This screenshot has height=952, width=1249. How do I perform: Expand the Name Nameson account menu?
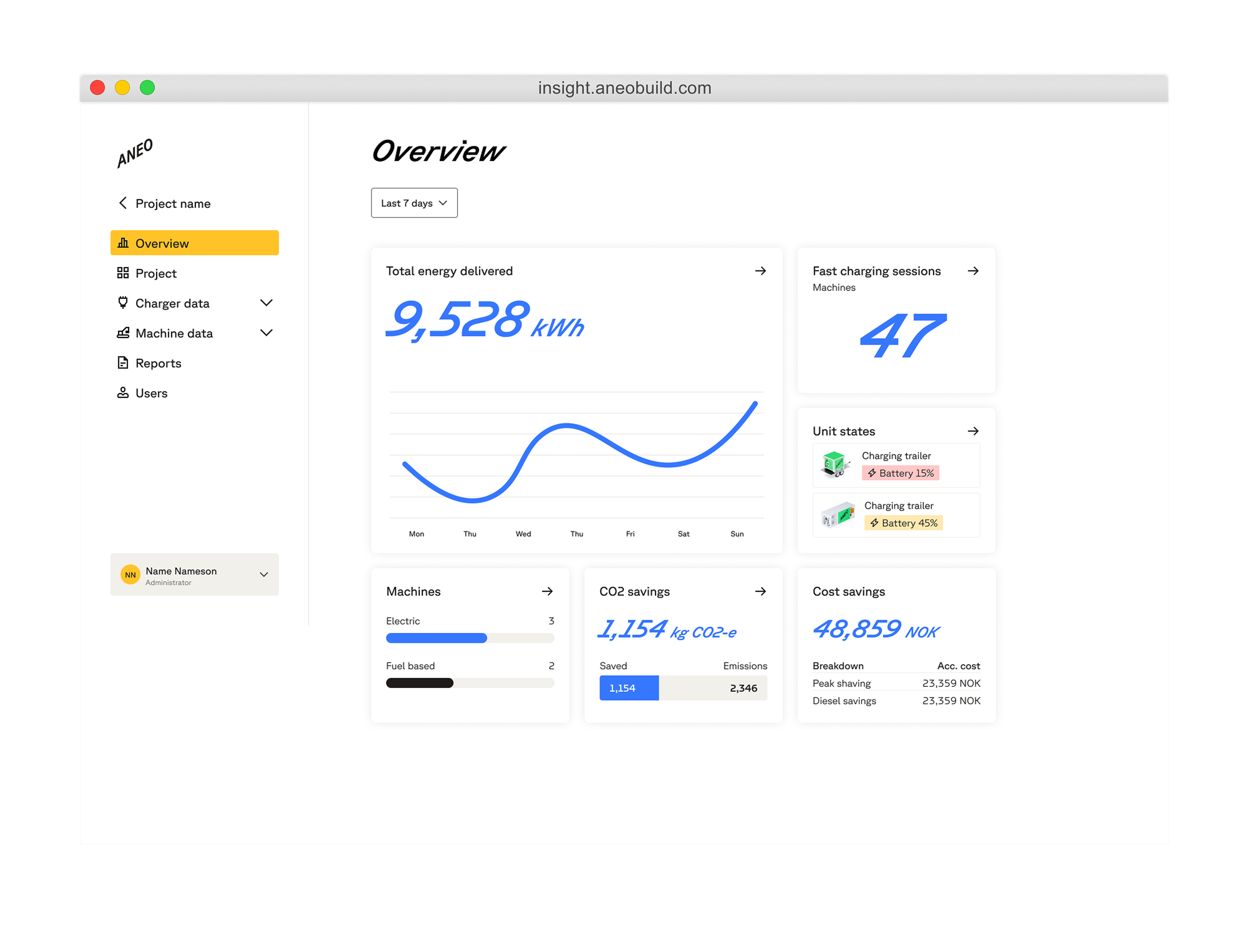pyautogui.click(x=263, y=575)
